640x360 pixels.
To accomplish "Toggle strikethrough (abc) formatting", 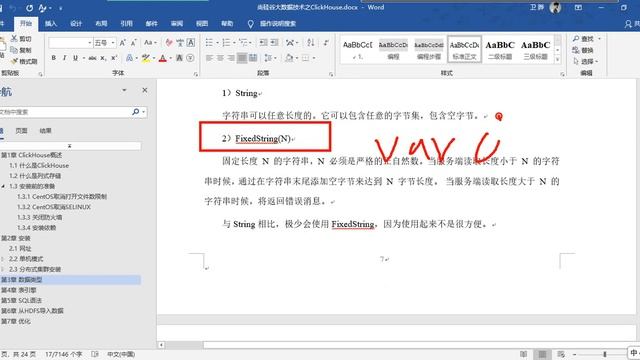I will tap(93, 58).
